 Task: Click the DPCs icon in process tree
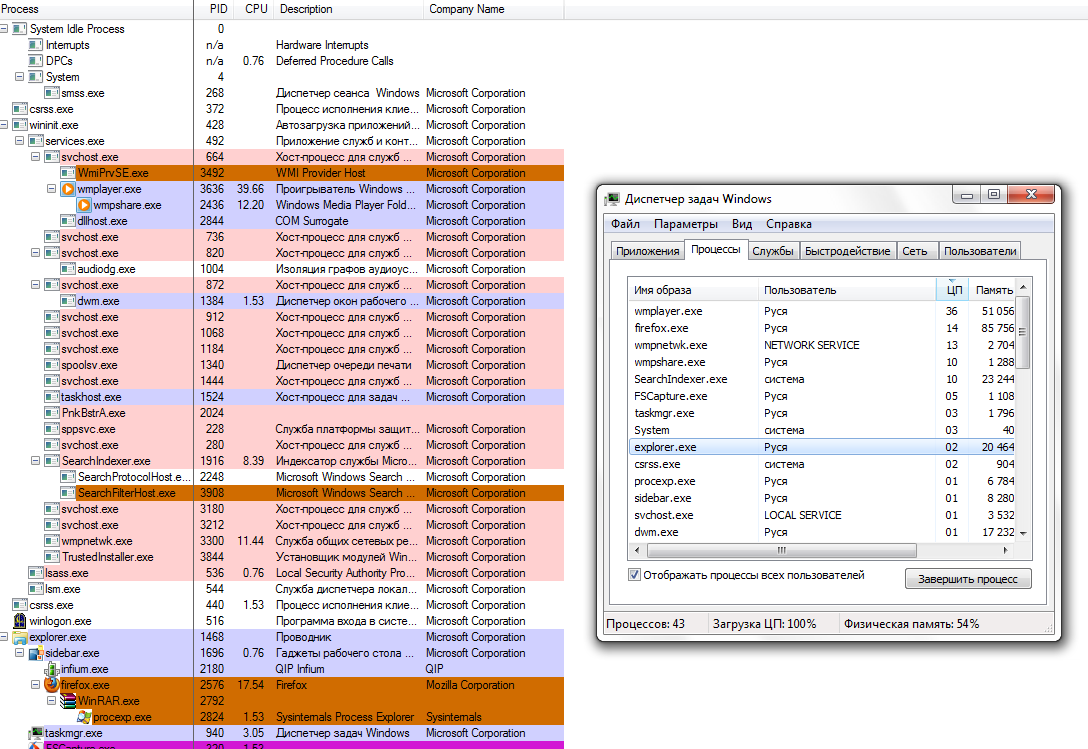[x=36, y=61]
